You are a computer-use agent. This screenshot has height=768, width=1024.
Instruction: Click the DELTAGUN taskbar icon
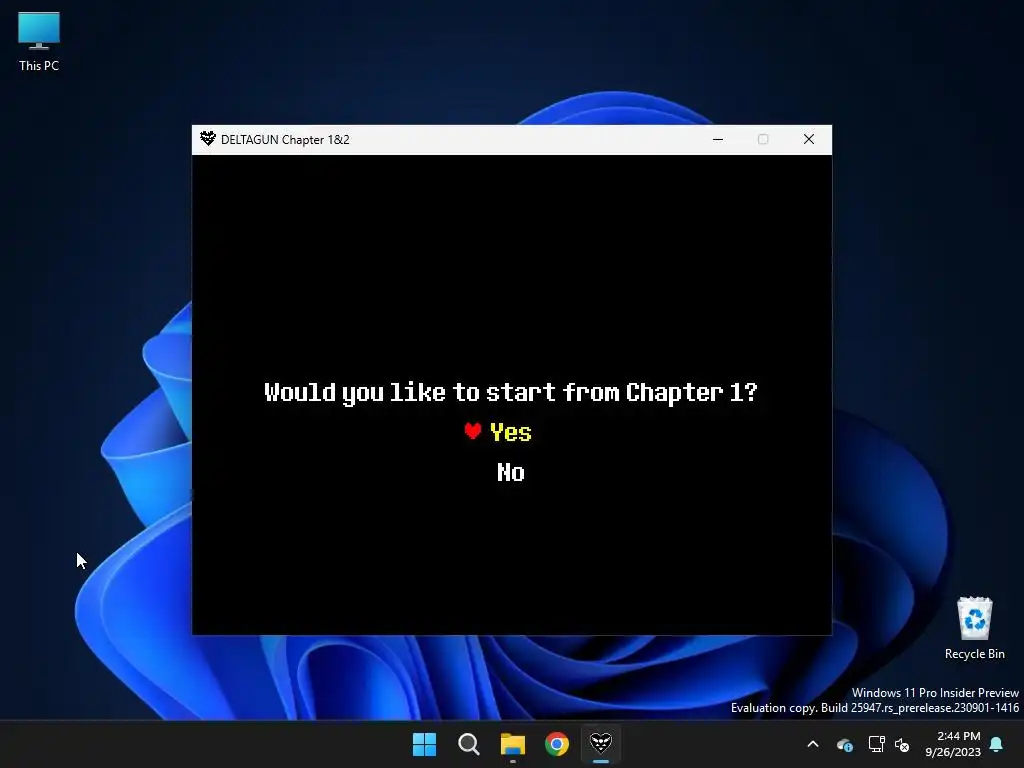(601, 743)
